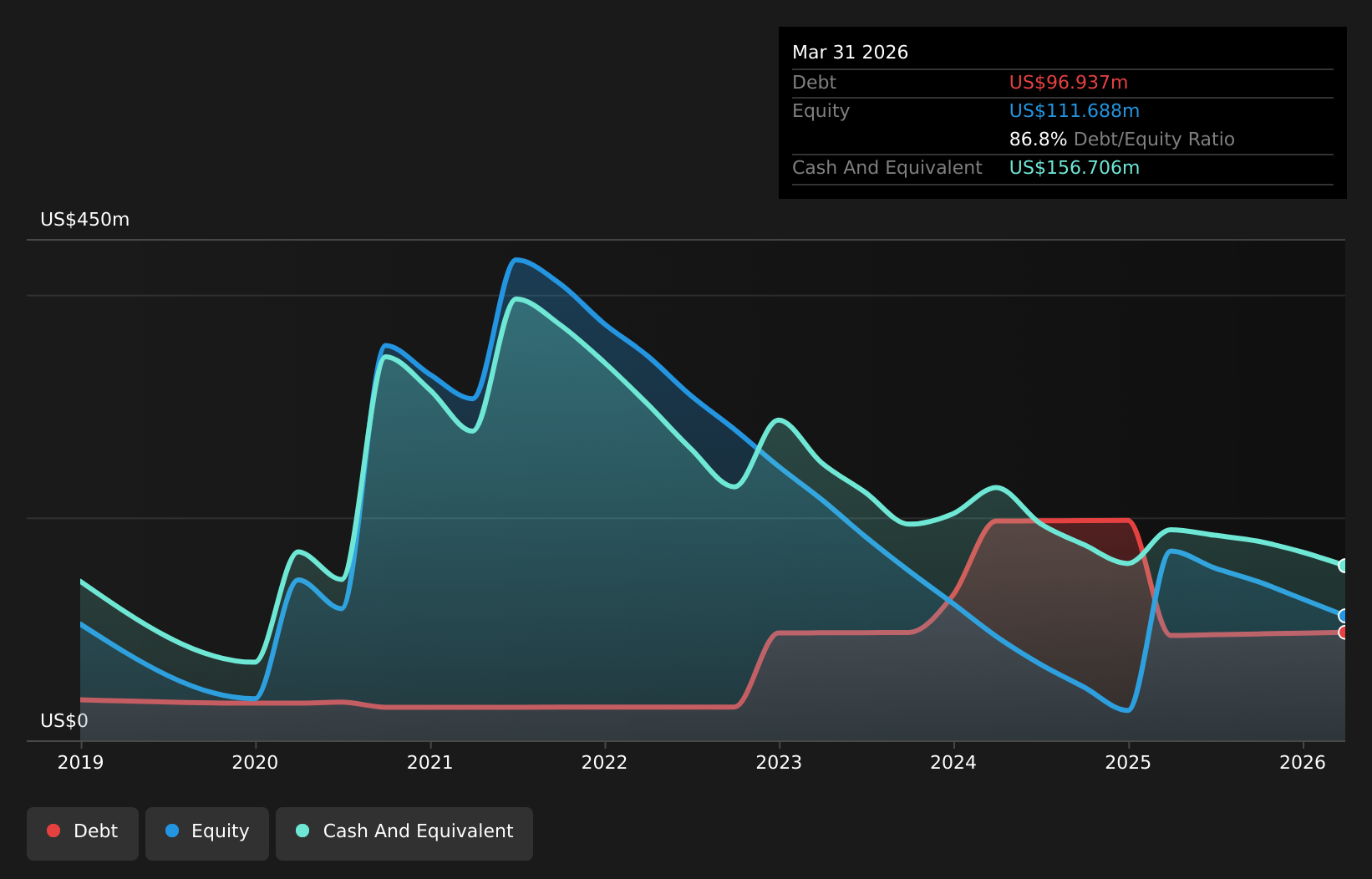Click the US$450m y-axis label

tap(85, 220)
